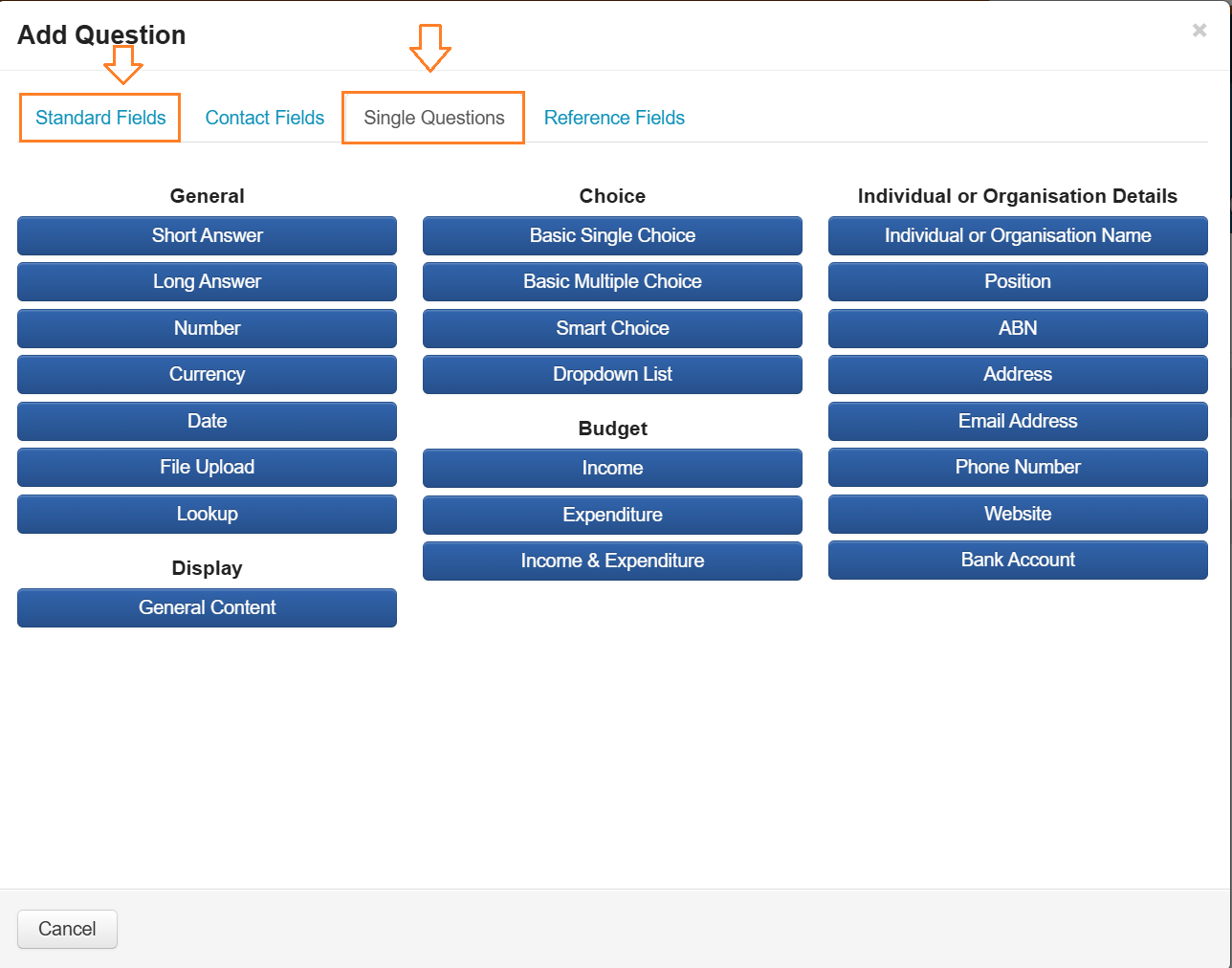This screenshot has width=1232, height=968.
Task: Open the Contact Fields tab
Action: pos(265,118)
